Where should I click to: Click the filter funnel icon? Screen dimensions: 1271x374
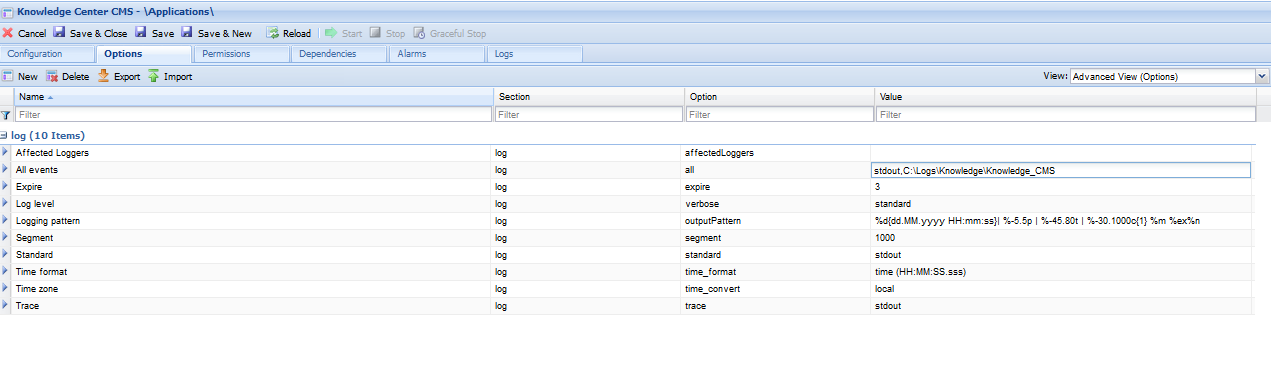tap(6, 115)
